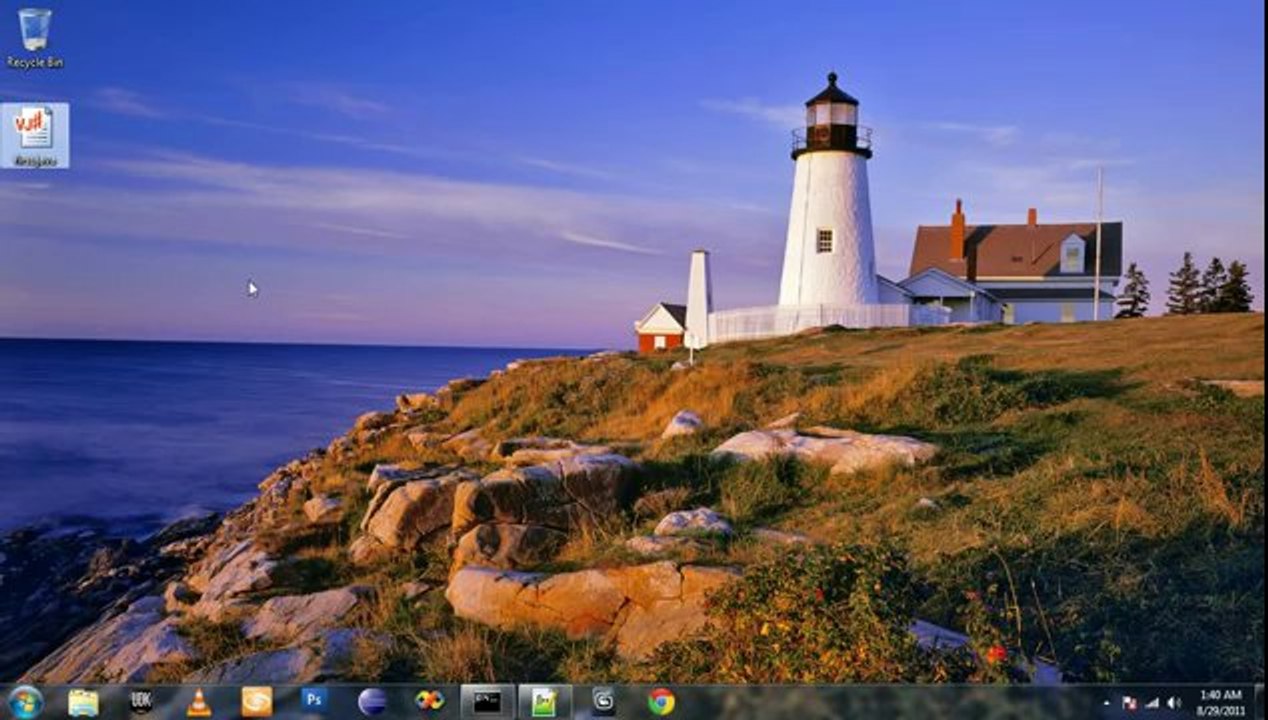Show hidden system tray icons
The image size is (1268, 720).
(1106, 703)
